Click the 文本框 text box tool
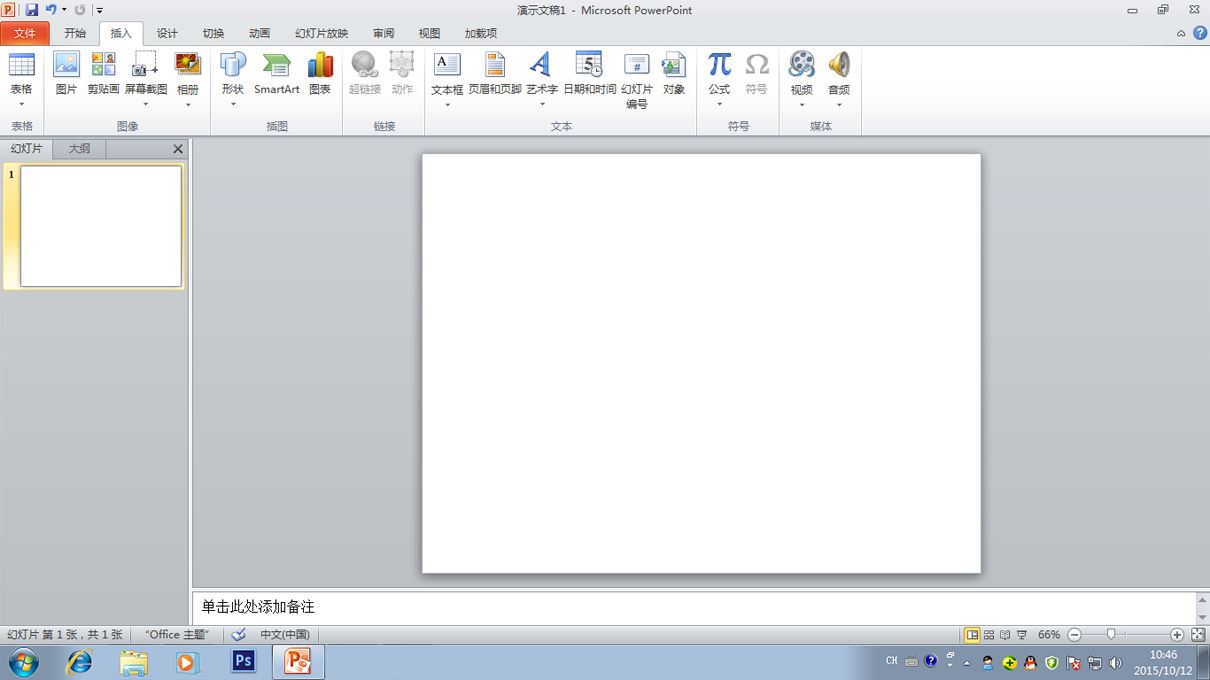The image size is (1210, 680). tap(447, 65)
